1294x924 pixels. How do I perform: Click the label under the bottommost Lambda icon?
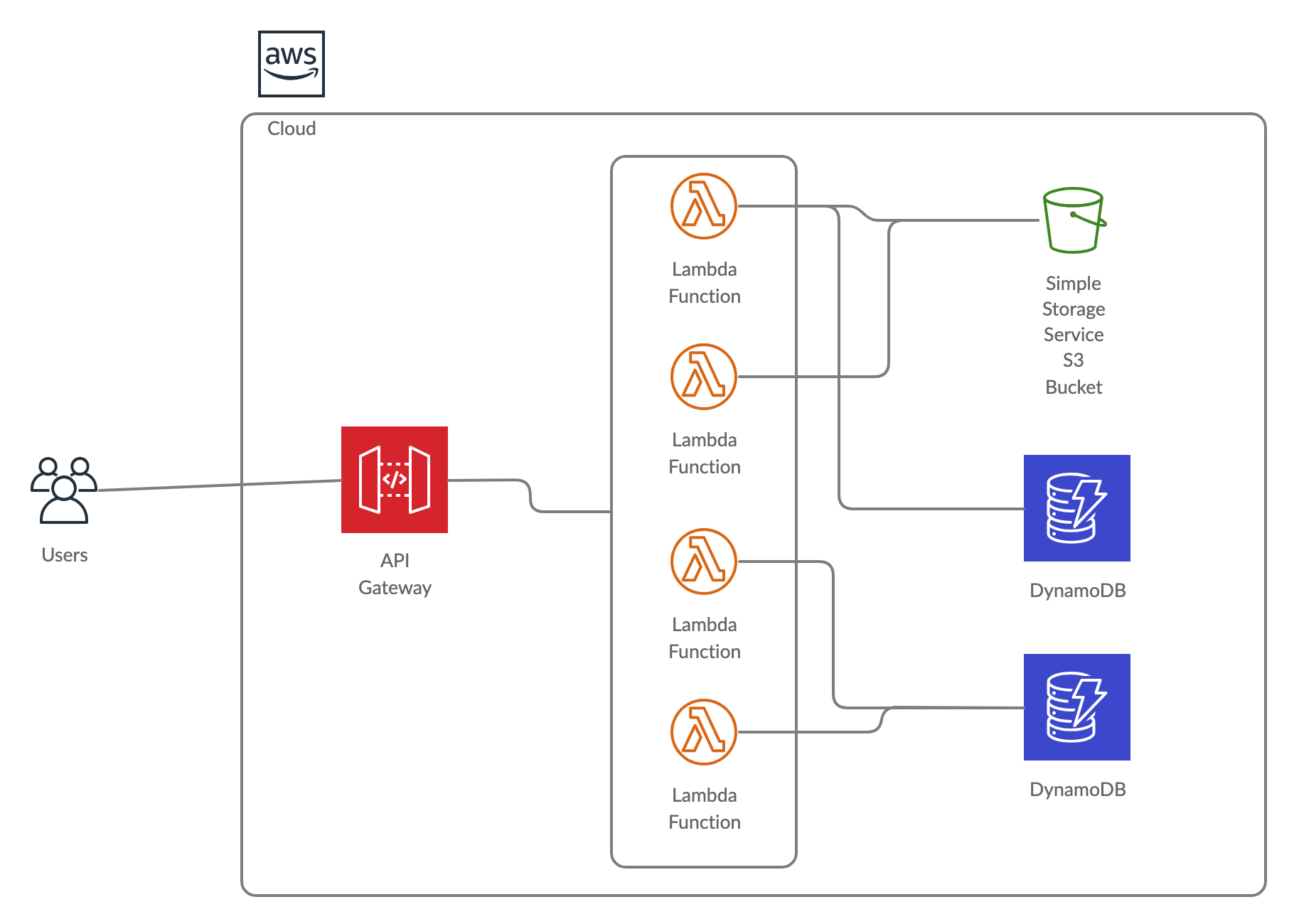click(705, 809)
